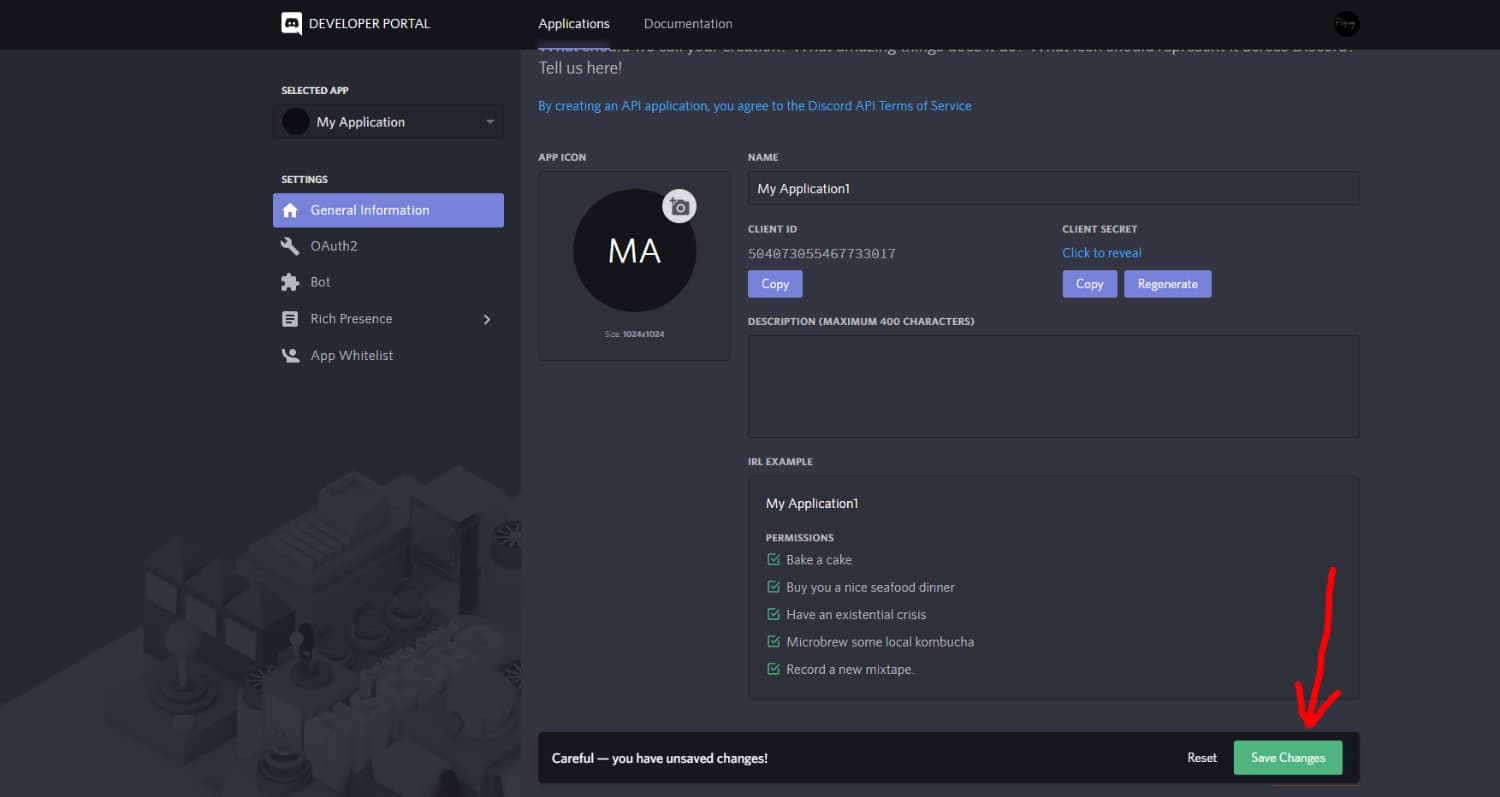
Task: Copy the Client ID
Action: pyautogui.click(x=775, y=284)
